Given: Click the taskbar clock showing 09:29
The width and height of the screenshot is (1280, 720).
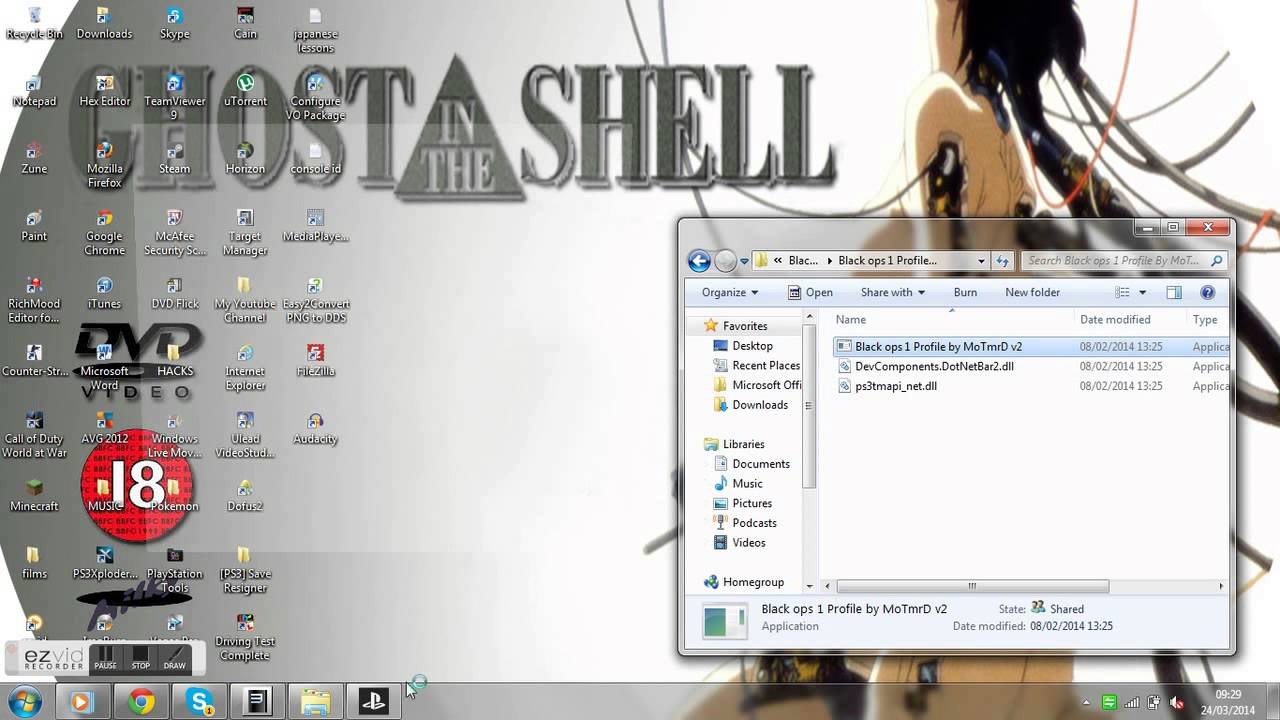Looking at the screenshot, I should coord(1228,702).
